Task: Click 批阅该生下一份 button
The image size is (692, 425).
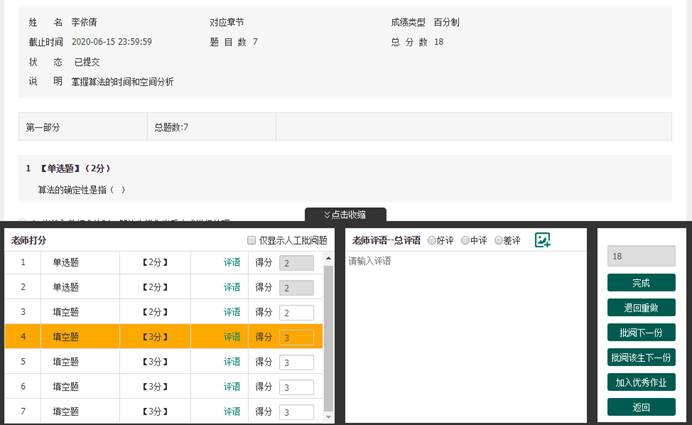Action: (x=640, y=357)
